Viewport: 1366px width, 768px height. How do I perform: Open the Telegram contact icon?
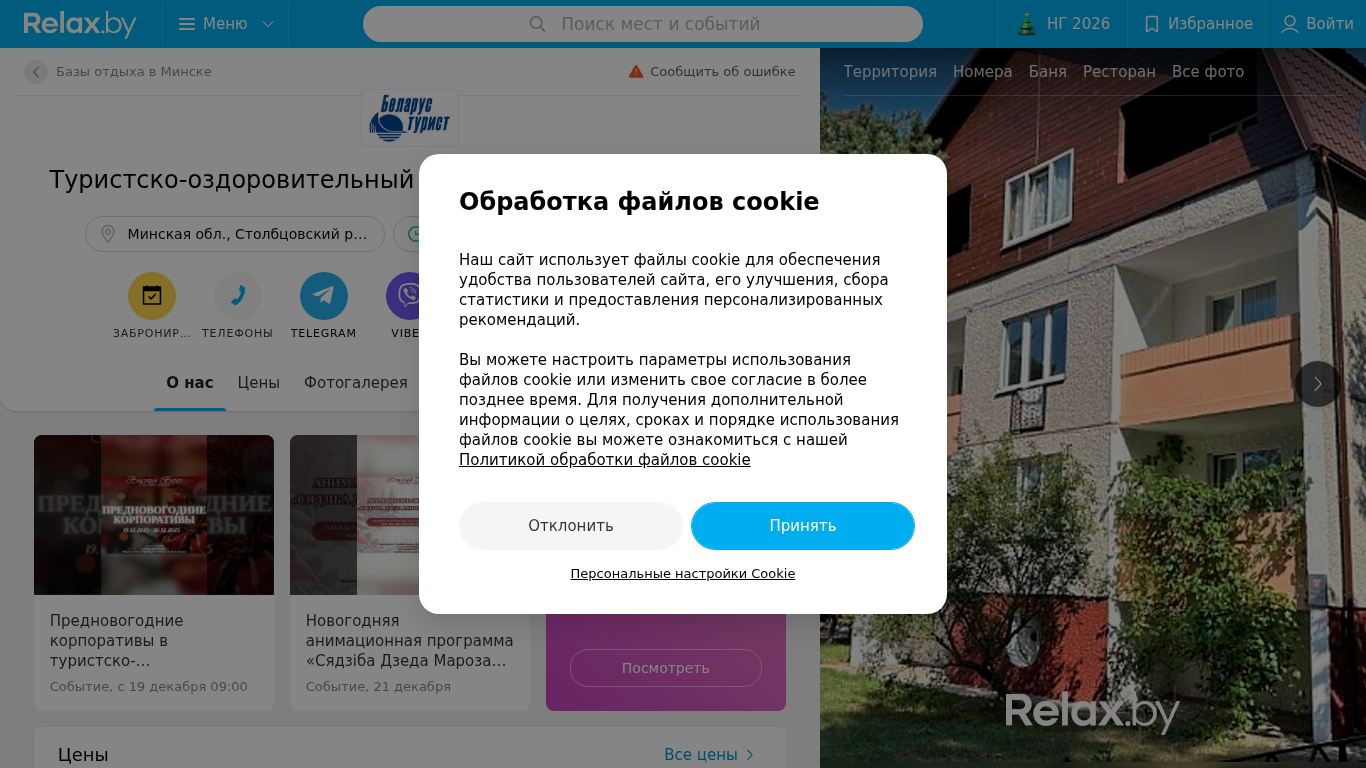(324, 296)
